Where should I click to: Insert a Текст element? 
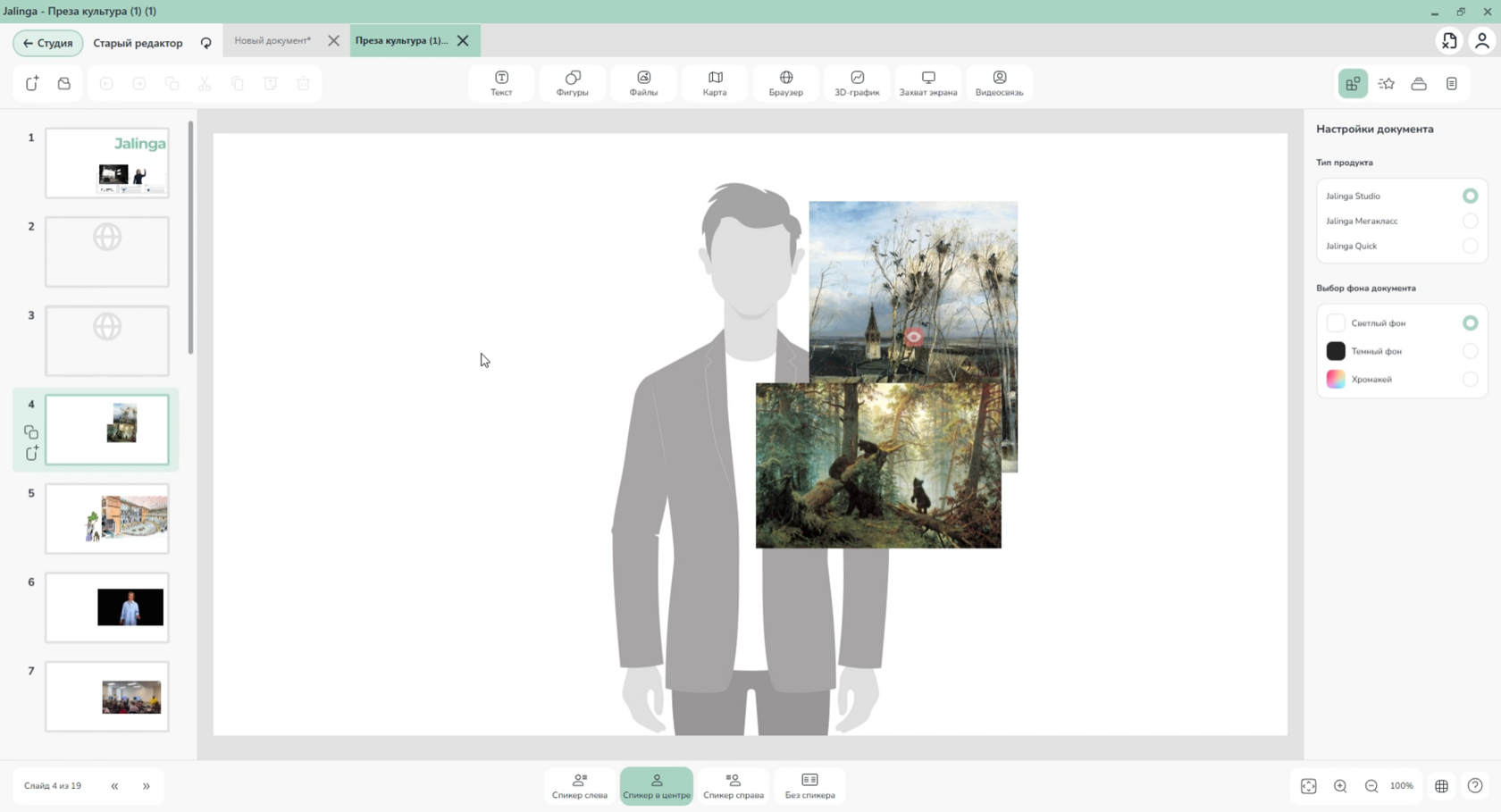coord(501,83)
